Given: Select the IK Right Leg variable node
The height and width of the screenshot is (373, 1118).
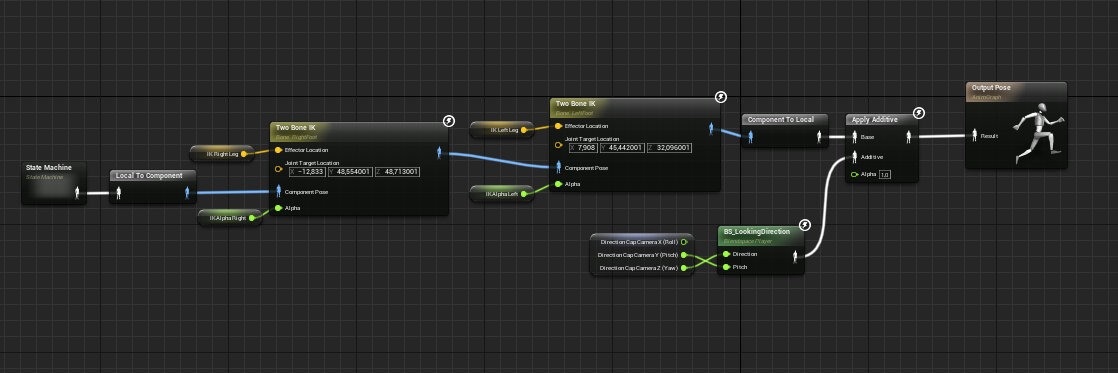Looking at the screenshot, I should coord(221,153).
